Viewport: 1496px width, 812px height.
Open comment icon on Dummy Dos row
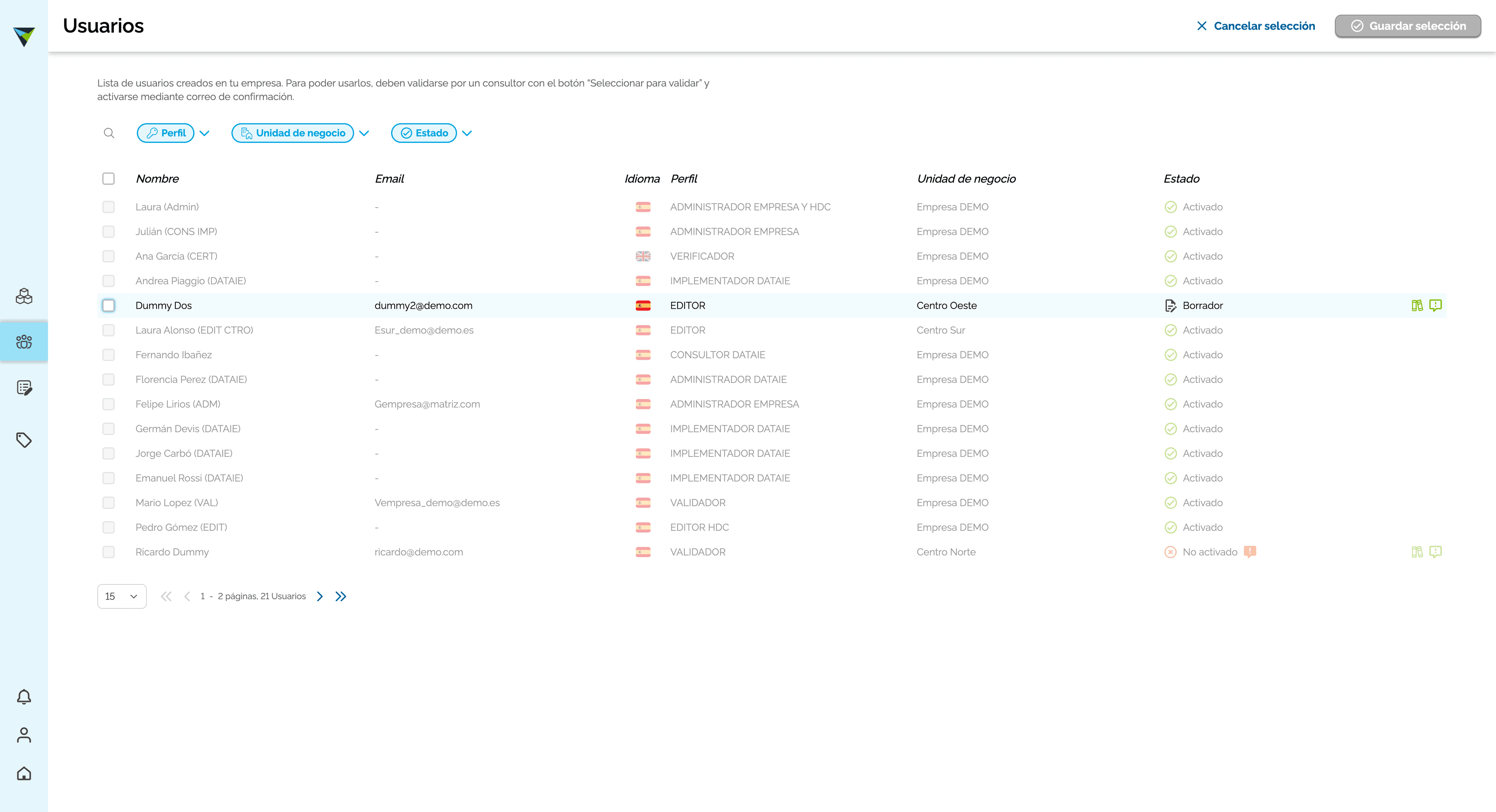point(1436,305)
